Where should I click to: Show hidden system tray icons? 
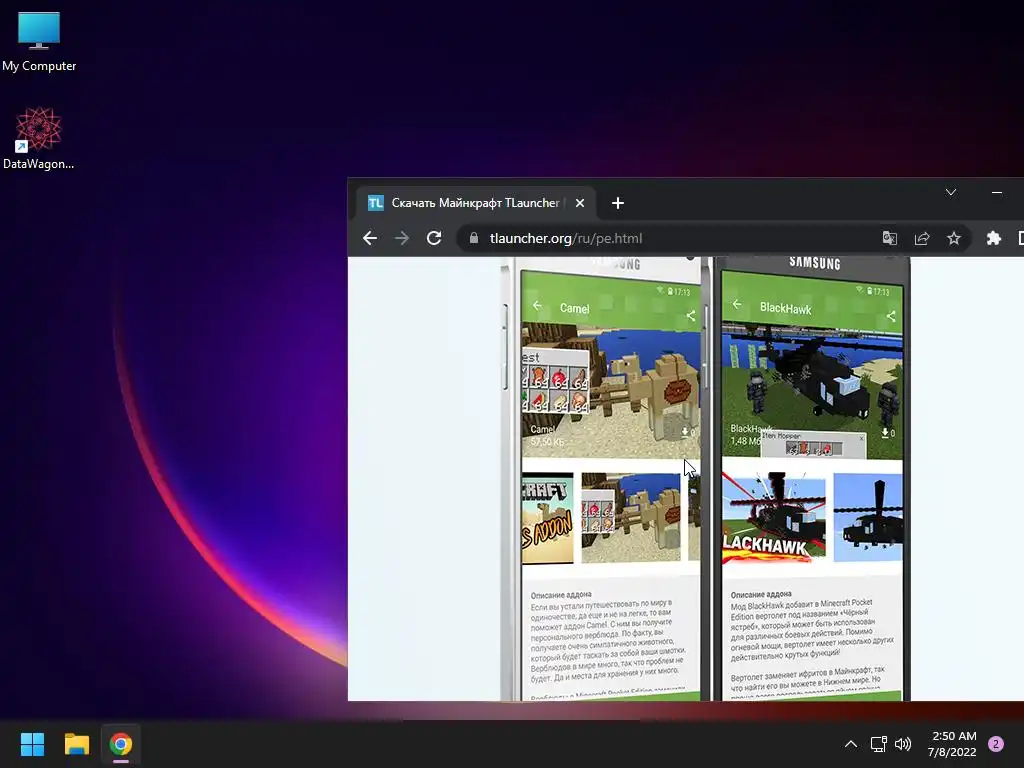click(x=850, y=744)
